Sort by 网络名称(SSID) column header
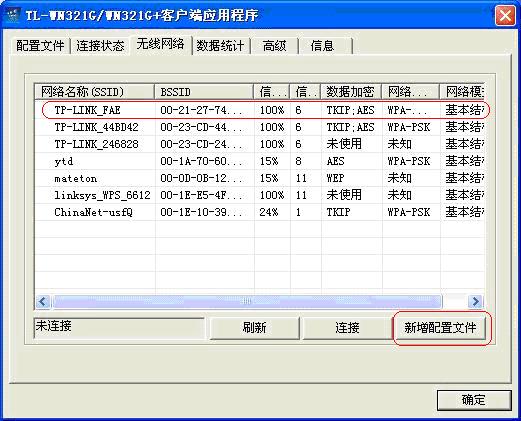 pos(95,92)
